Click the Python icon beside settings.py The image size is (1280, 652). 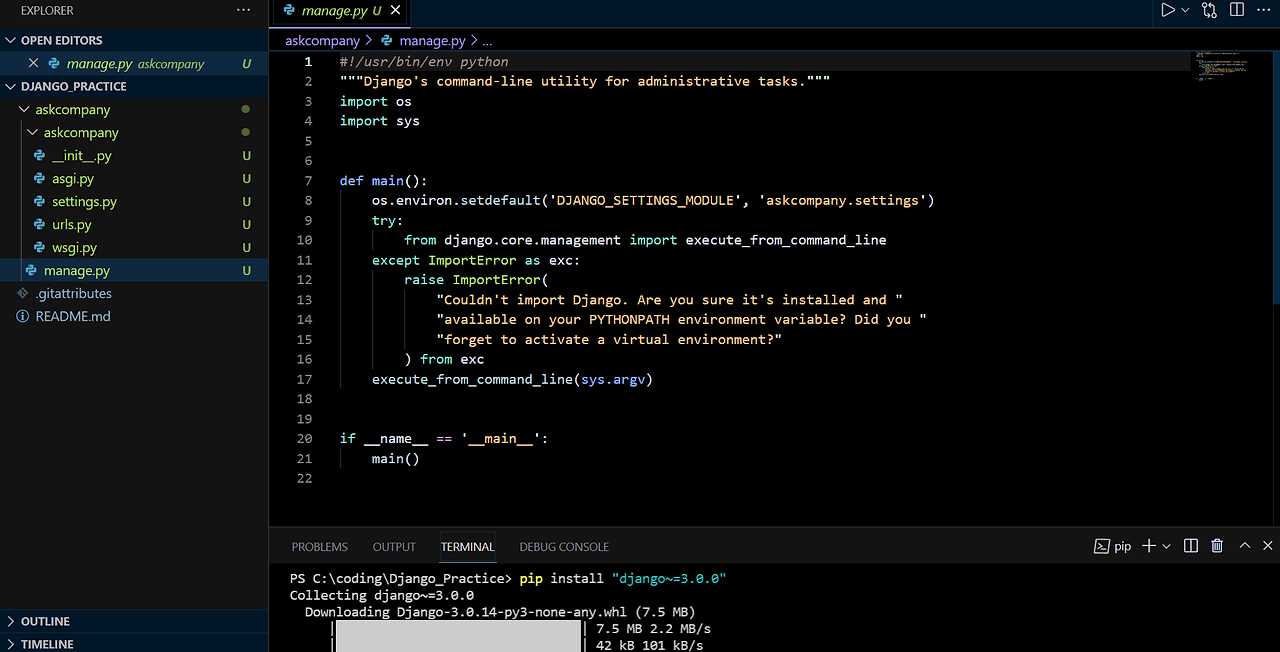pos(40,201)
